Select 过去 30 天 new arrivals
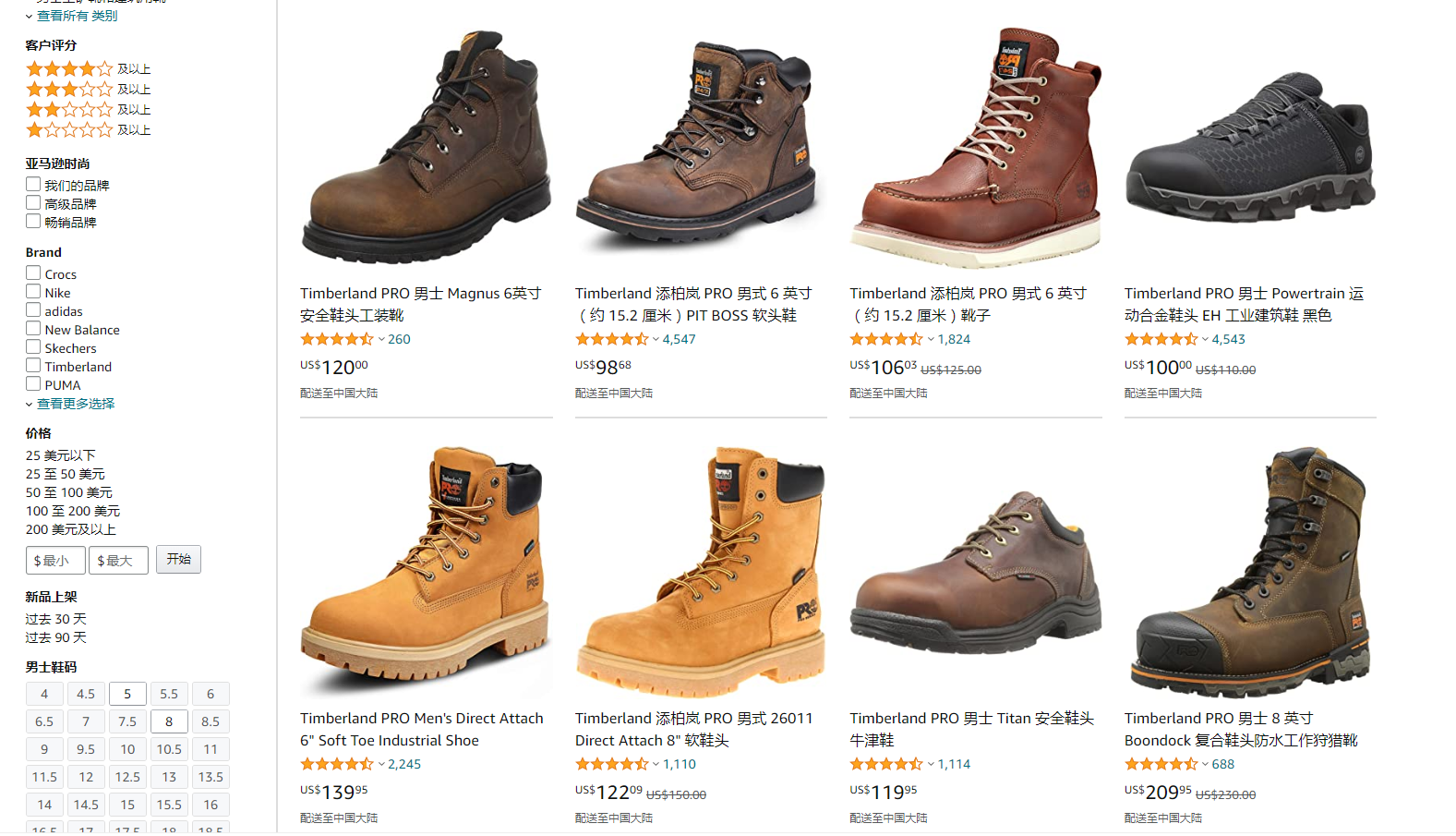The height and width of the screenshot is (836, 1456). [55, 619]
